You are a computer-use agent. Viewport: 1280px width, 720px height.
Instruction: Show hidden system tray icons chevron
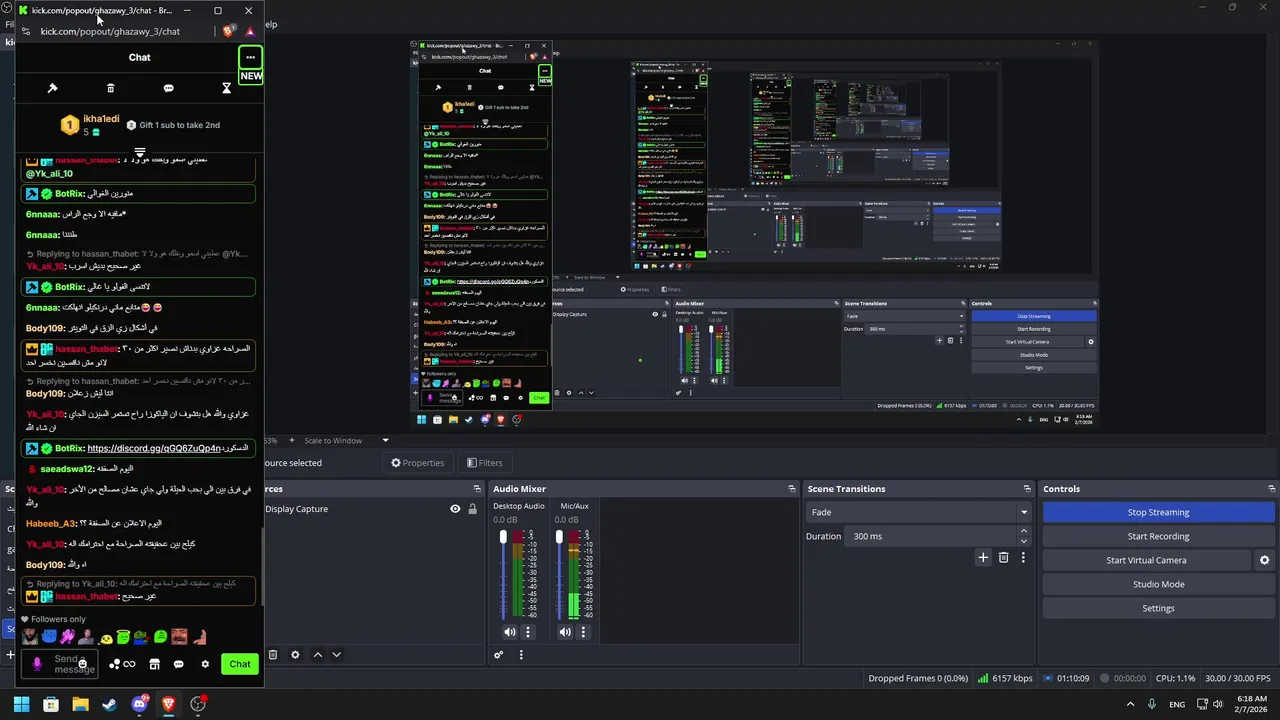click(x=1130, y=704)
